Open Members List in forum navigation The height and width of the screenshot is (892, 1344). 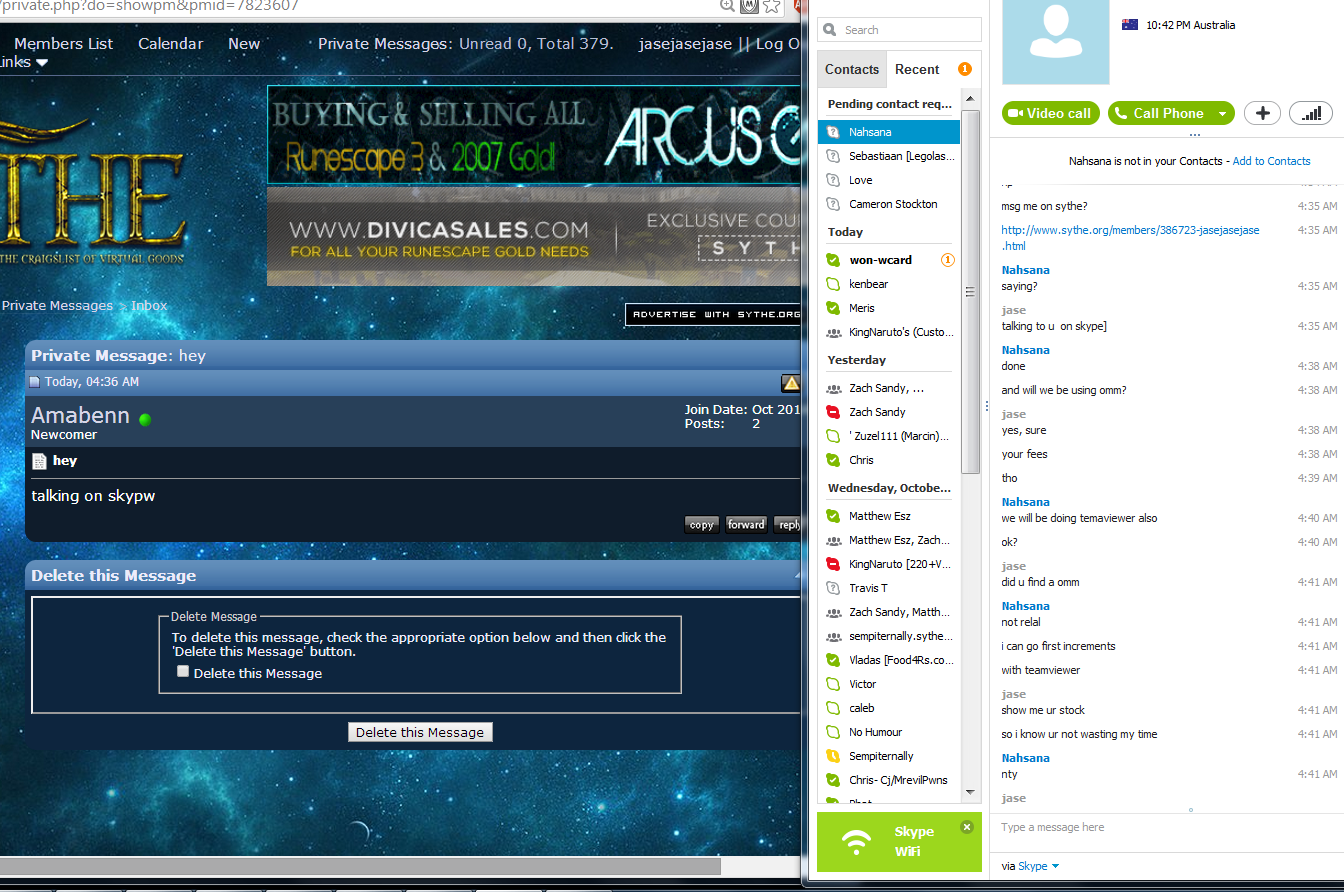pyautogui.click(x=63, y=44)
